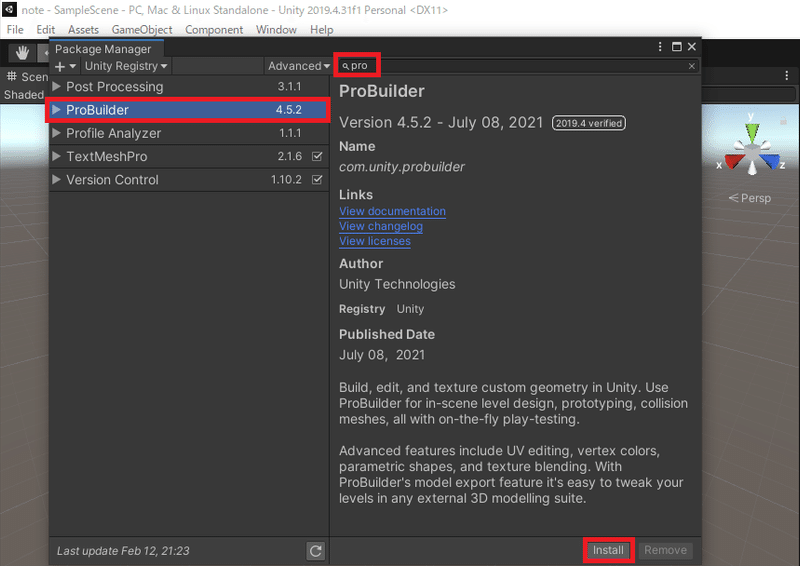The height and width of the screenshot is (566, 800).
Task: Expand the Version Control package versions
Action: pos(57,180)
